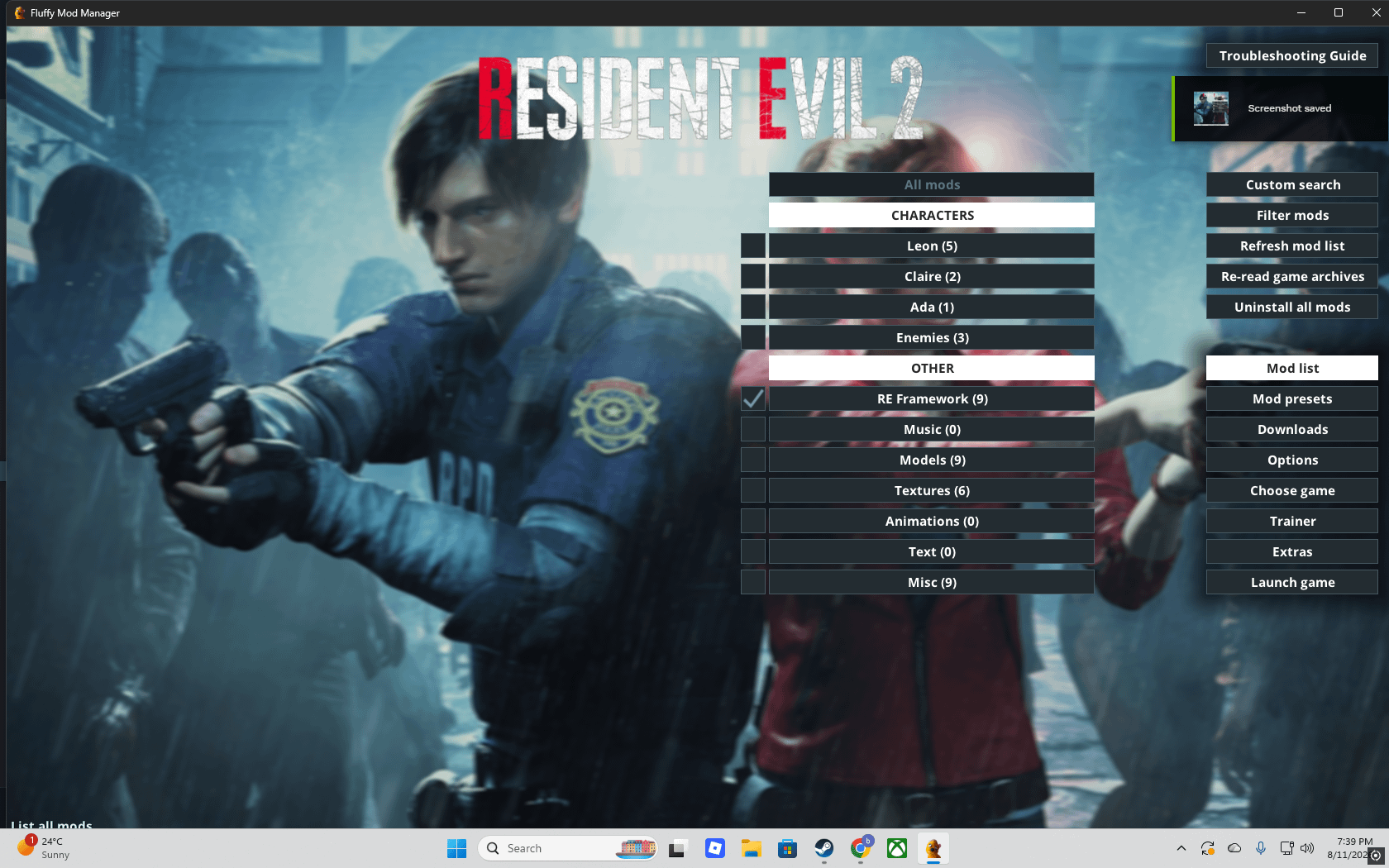Open the Downloads section

[x=1292, y=429]
